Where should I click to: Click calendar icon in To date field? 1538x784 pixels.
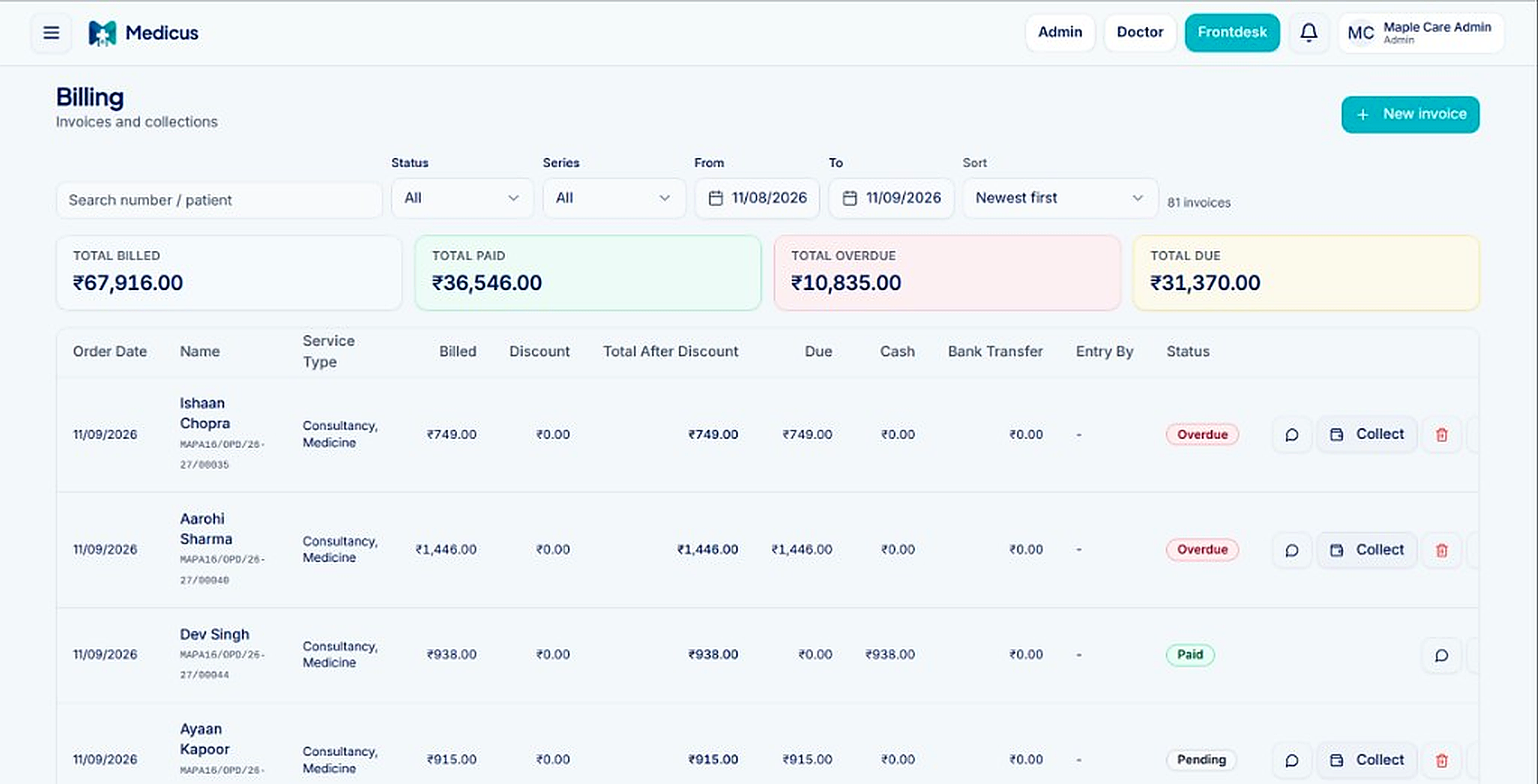point(850,198)
